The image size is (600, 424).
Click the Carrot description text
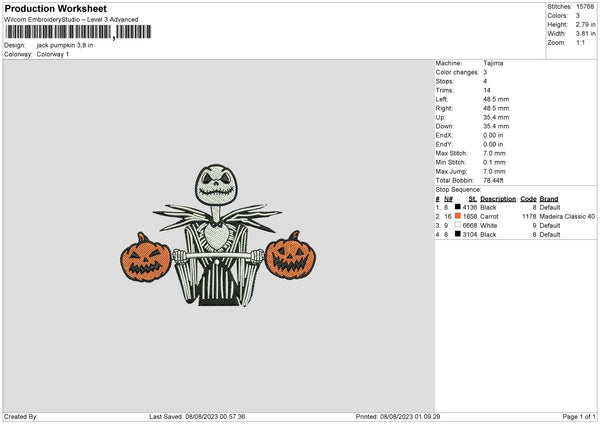[489, 217]
